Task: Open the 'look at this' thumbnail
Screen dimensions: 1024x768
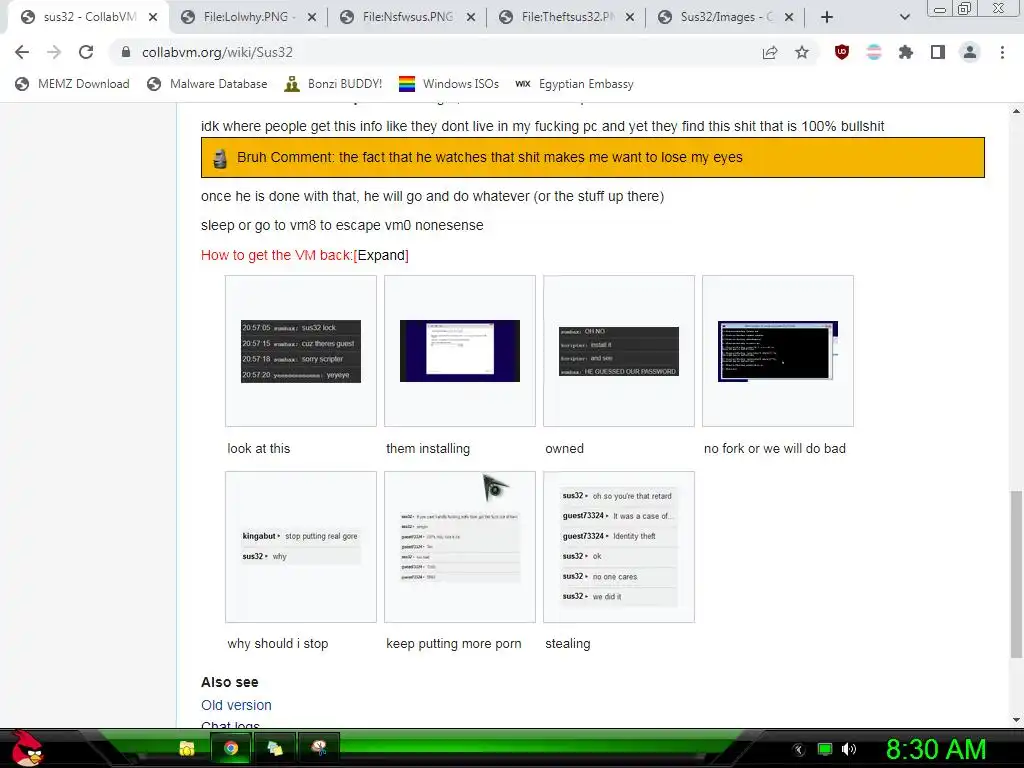Action: [301, 351]
